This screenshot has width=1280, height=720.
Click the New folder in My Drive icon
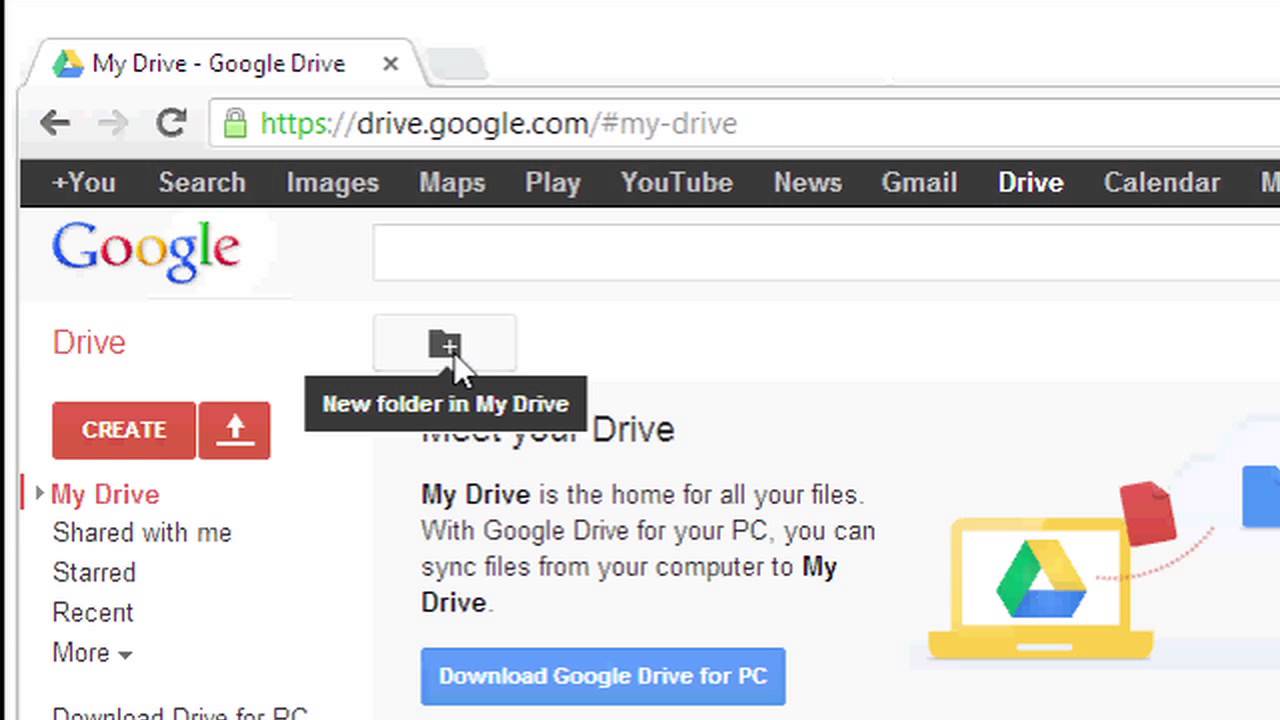coord(445,344)
